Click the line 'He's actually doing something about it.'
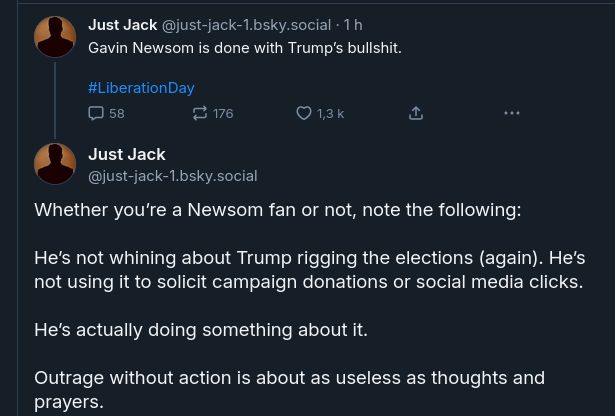Viewport: 615px width, 416px height. (x=200, y=329)
